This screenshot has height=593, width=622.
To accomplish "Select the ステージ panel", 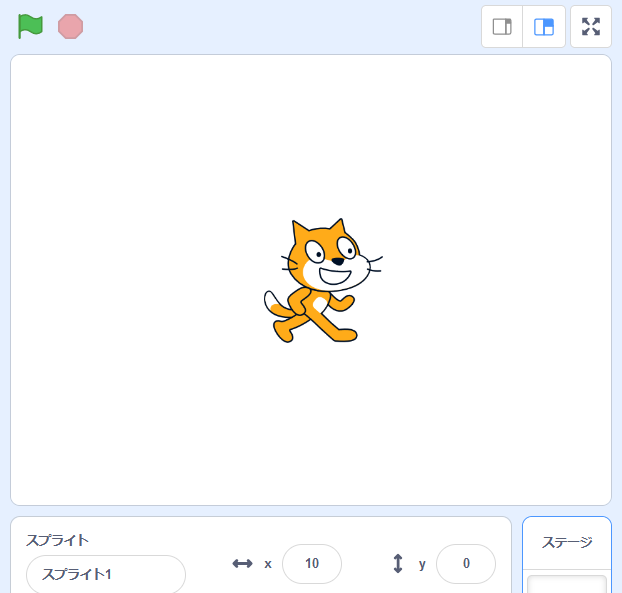I will (567, 555).
